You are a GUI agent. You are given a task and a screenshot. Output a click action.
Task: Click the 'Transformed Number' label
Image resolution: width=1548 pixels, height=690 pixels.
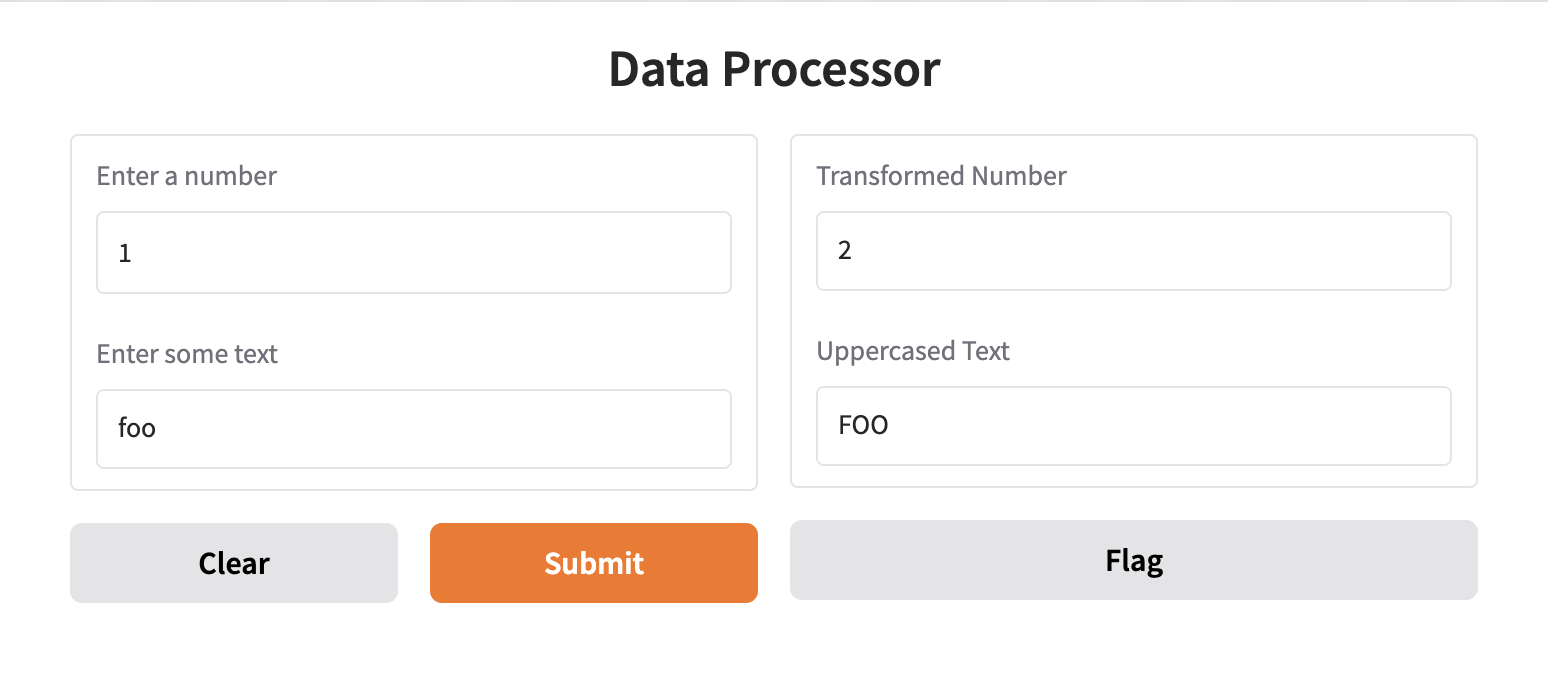click(x=942, y=176)
